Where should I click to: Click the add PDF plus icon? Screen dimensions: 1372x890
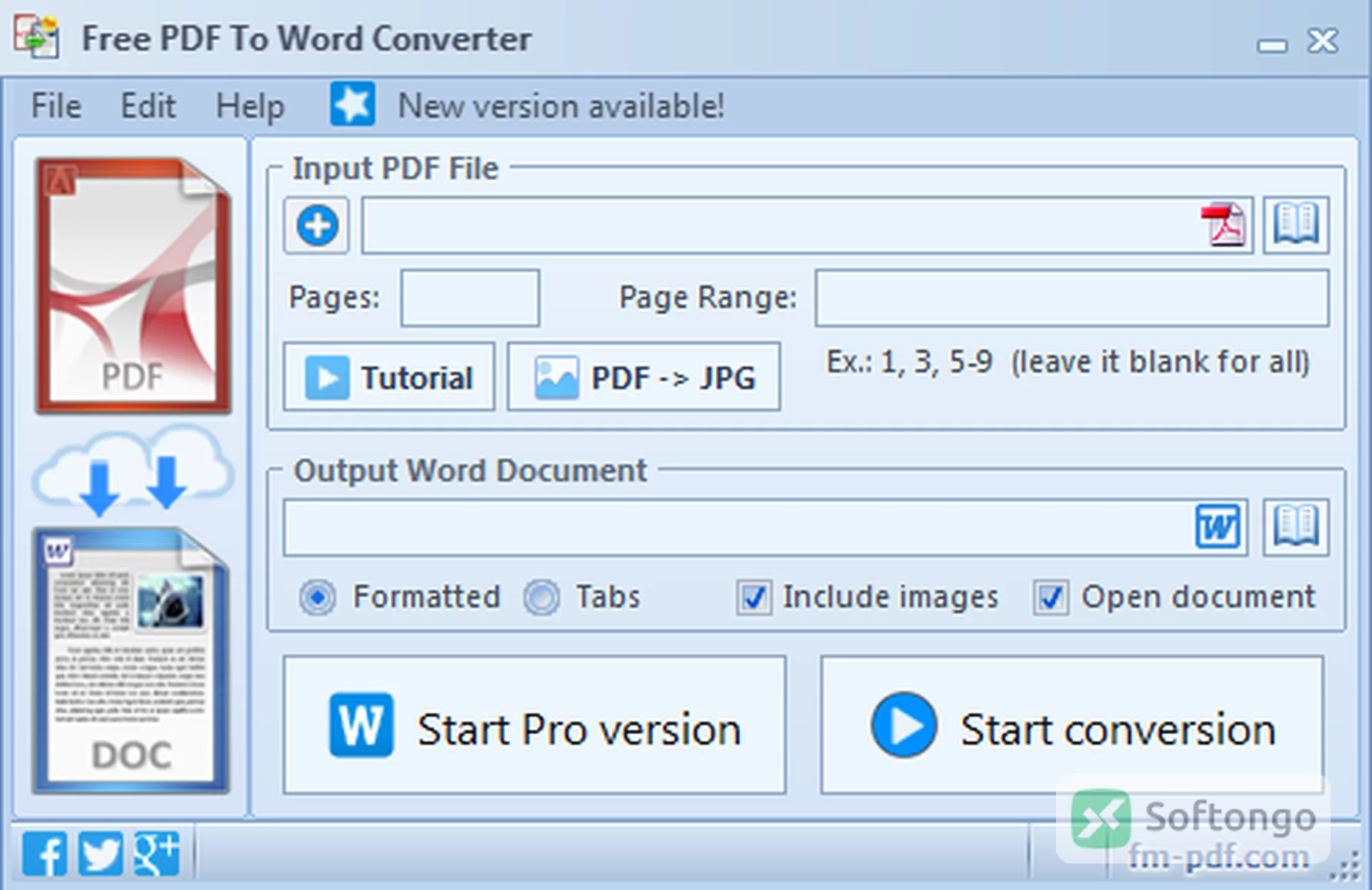pos(317,226)
